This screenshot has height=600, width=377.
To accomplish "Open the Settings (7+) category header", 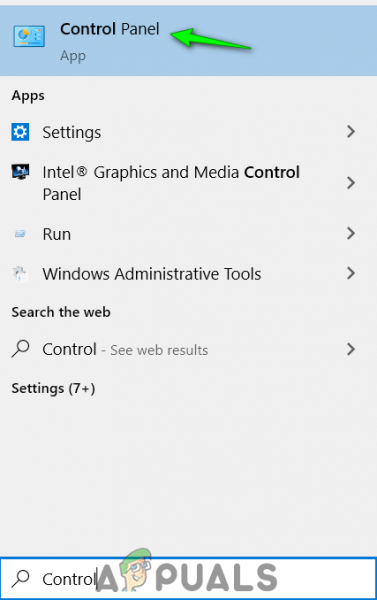I will pyautogui.click(x=53, y=388).
